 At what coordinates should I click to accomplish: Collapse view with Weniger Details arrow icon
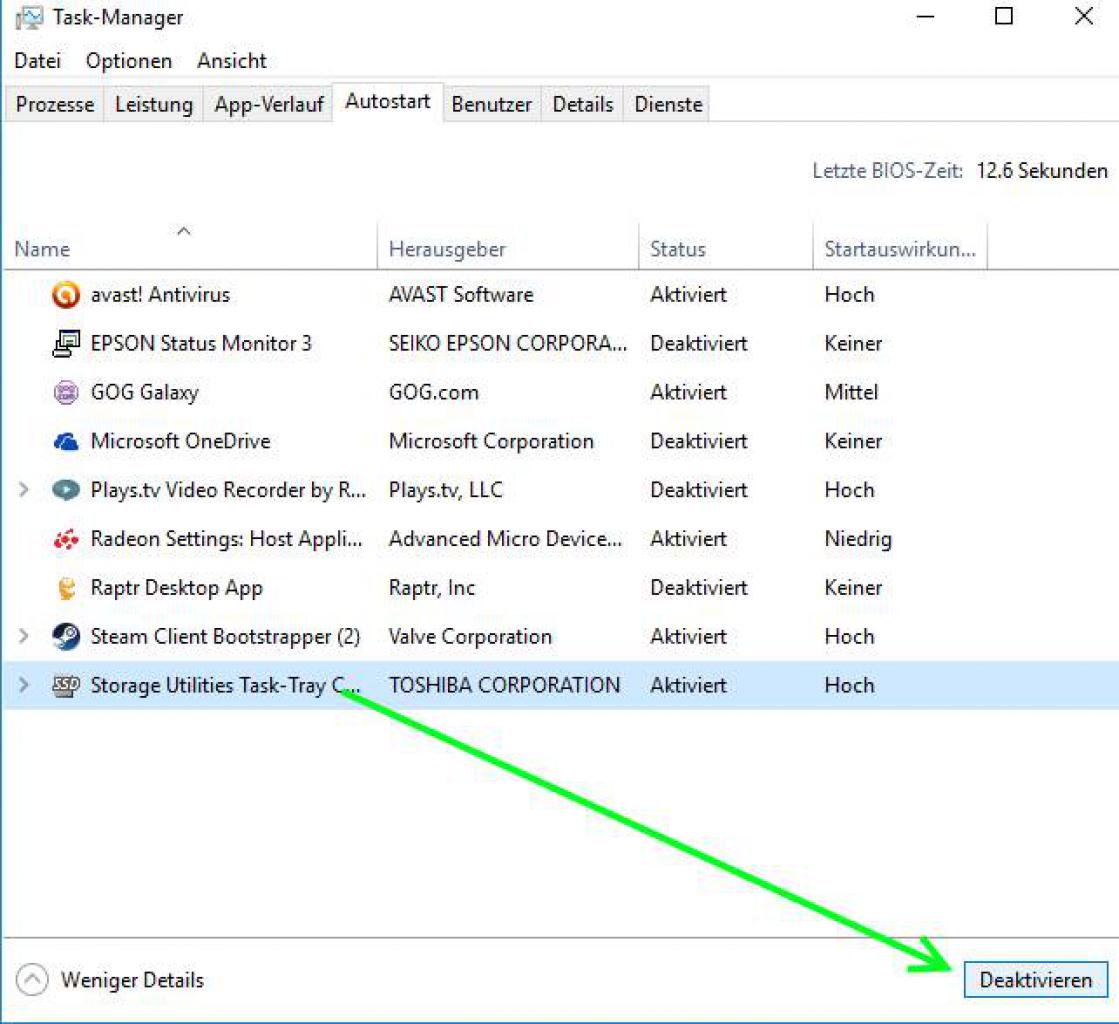point(31,980)
